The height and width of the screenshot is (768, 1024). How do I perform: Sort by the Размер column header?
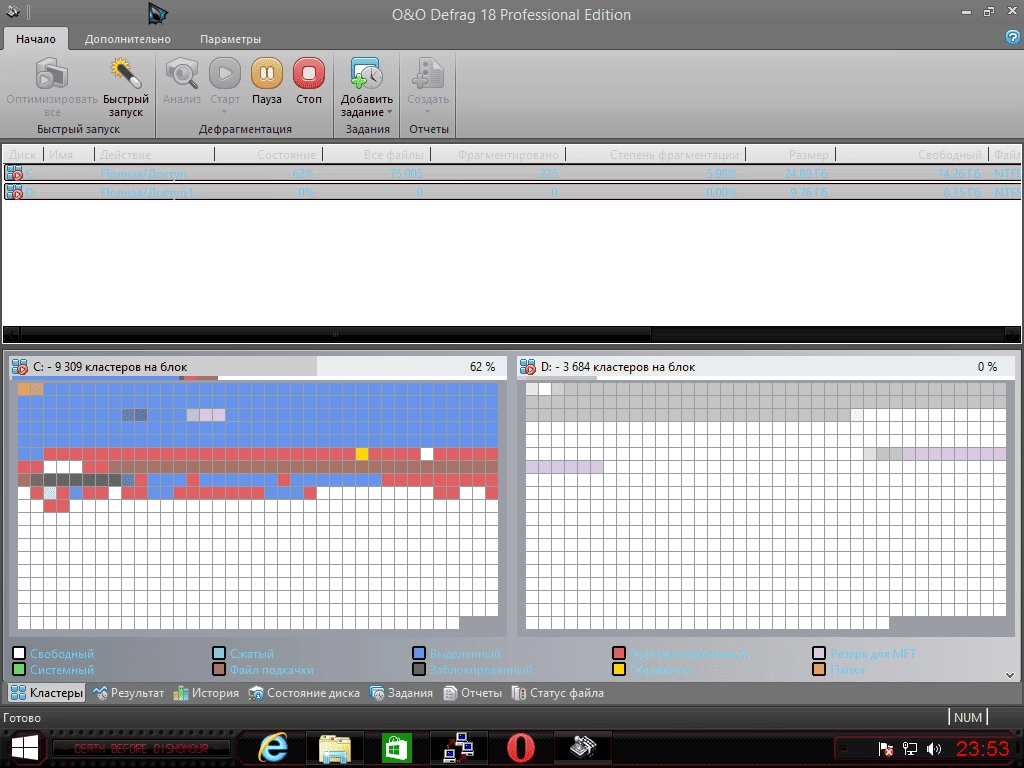[791, 154]
